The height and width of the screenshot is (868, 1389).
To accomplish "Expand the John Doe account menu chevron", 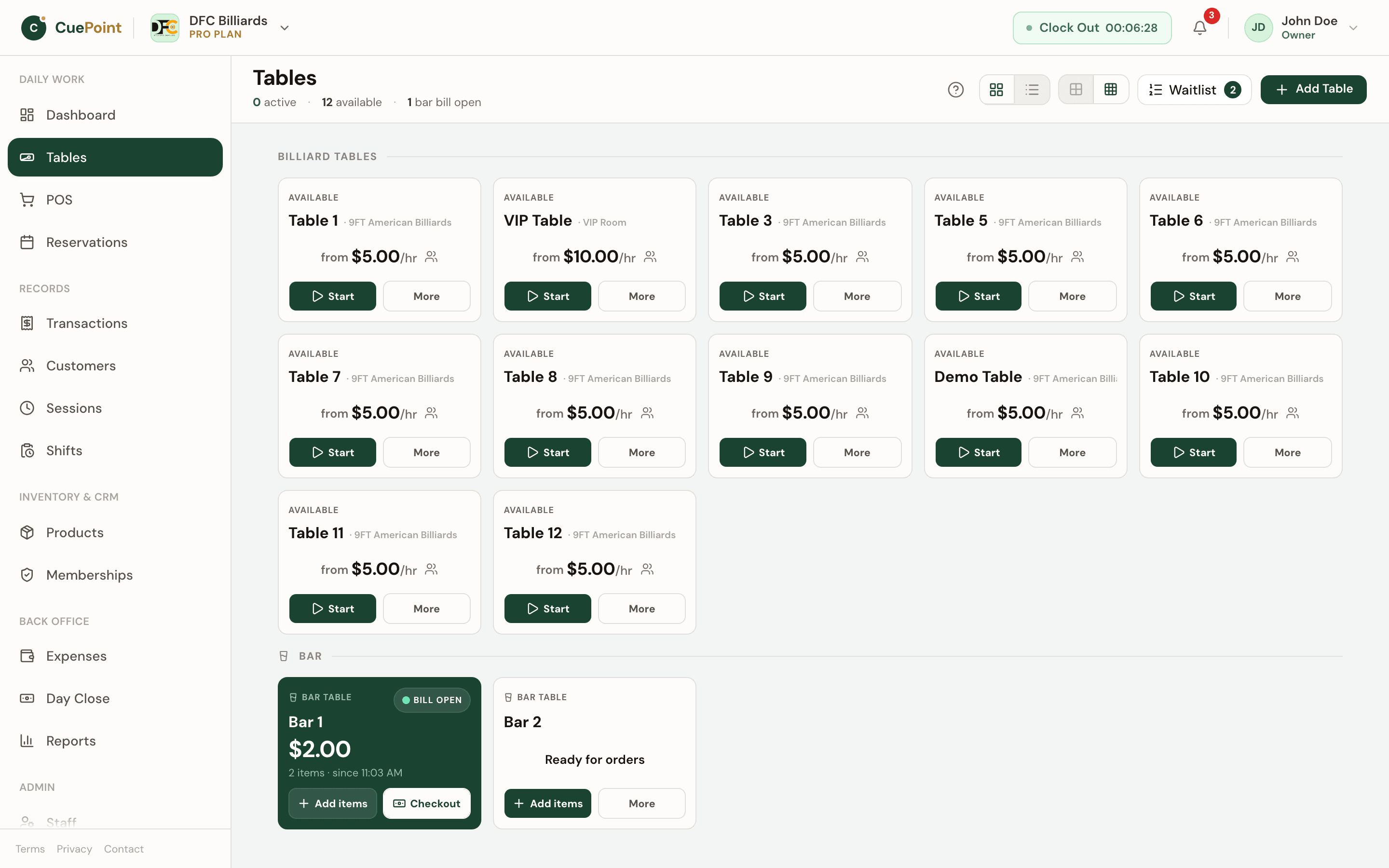I will tap(1353, 27).
